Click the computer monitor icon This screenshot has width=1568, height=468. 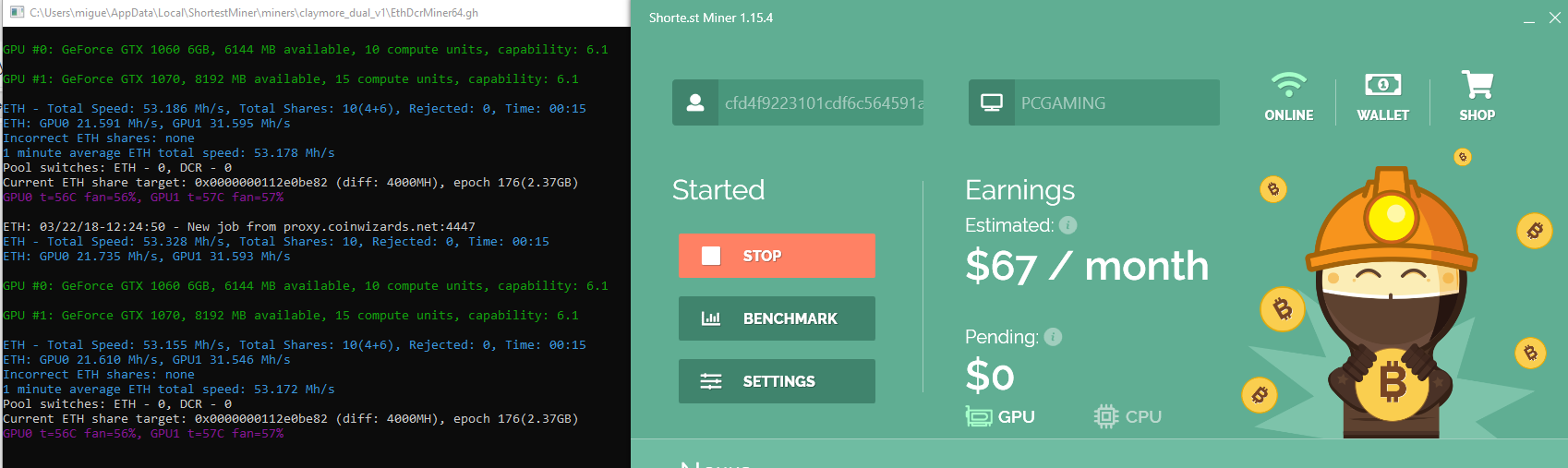(x=992, y=102)
